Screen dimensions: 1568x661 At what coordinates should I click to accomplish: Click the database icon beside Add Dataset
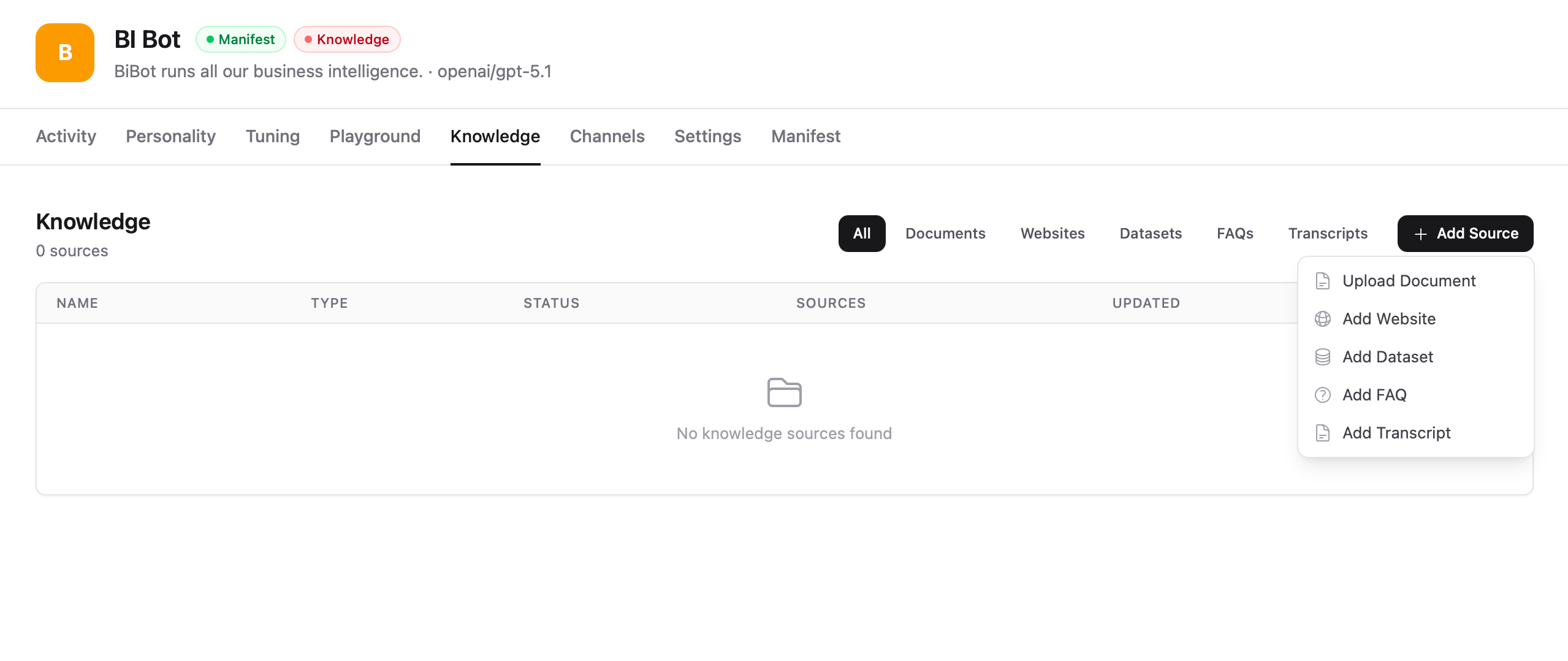[1323, 356]
